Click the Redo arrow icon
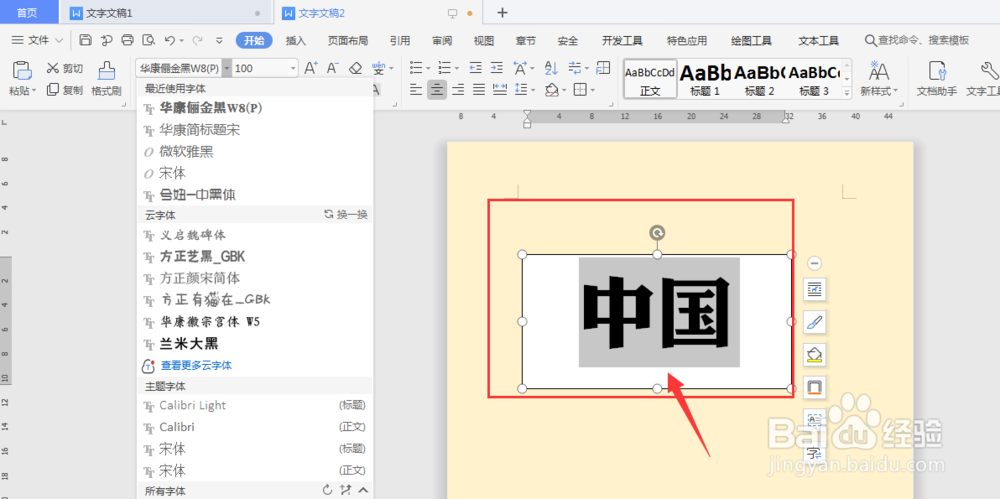The width and height of the screenshot is (1000, 499). [197, 40]
